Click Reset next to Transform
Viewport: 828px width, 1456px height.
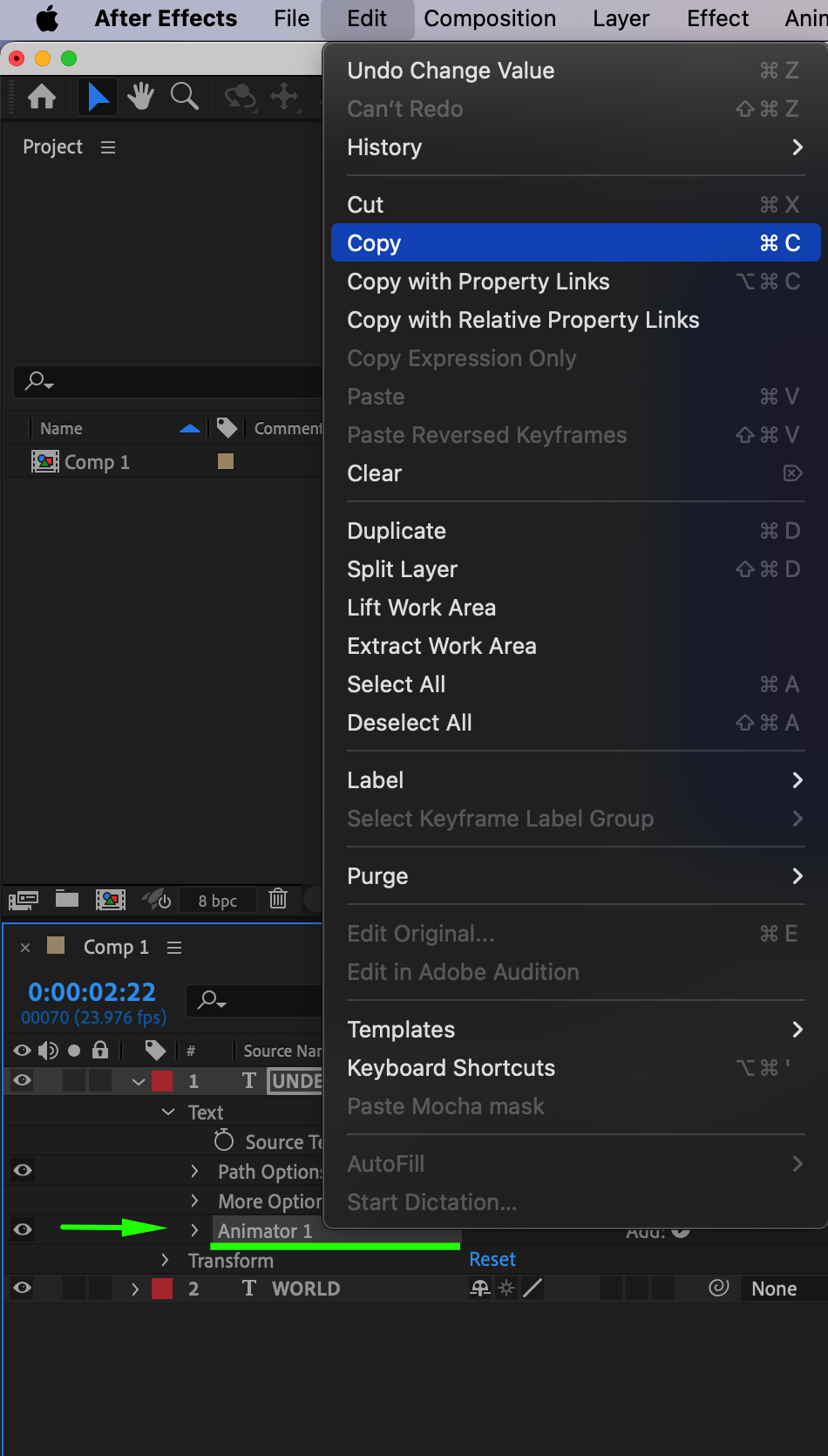pyautogui.click(x=492, y=1259)
